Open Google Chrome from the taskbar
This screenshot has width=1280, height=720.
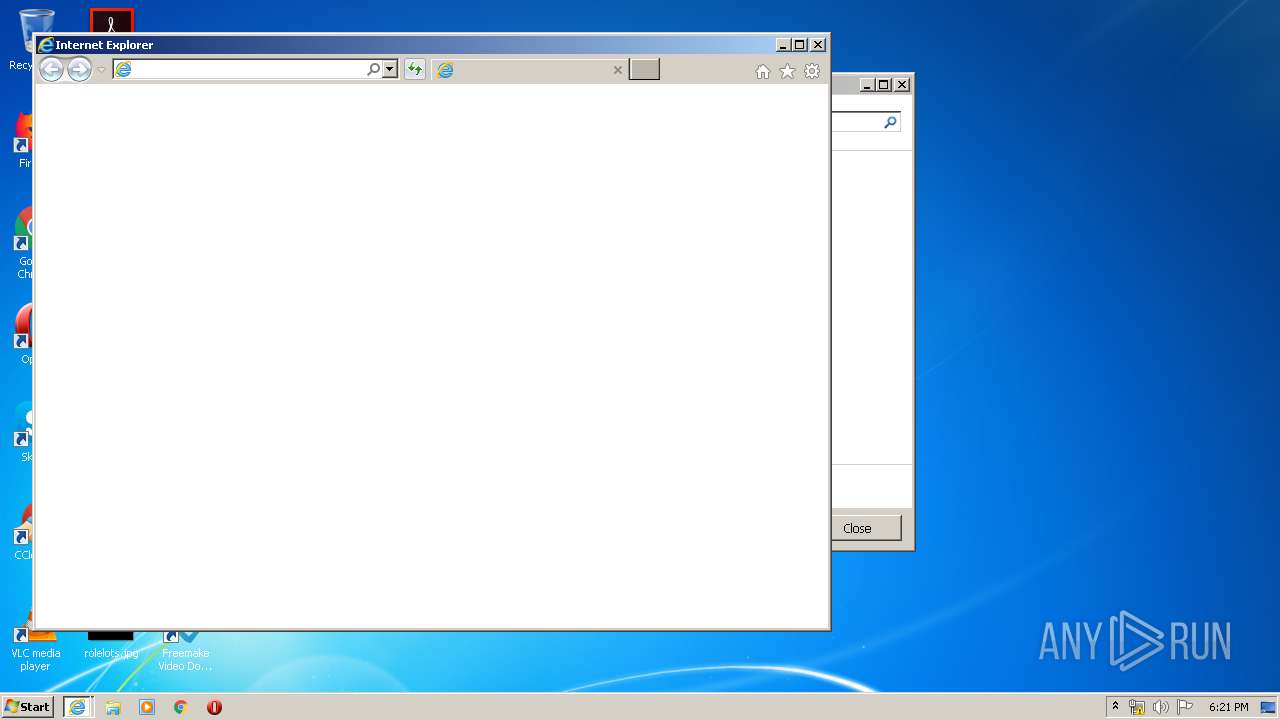click(x=181, y=707)
